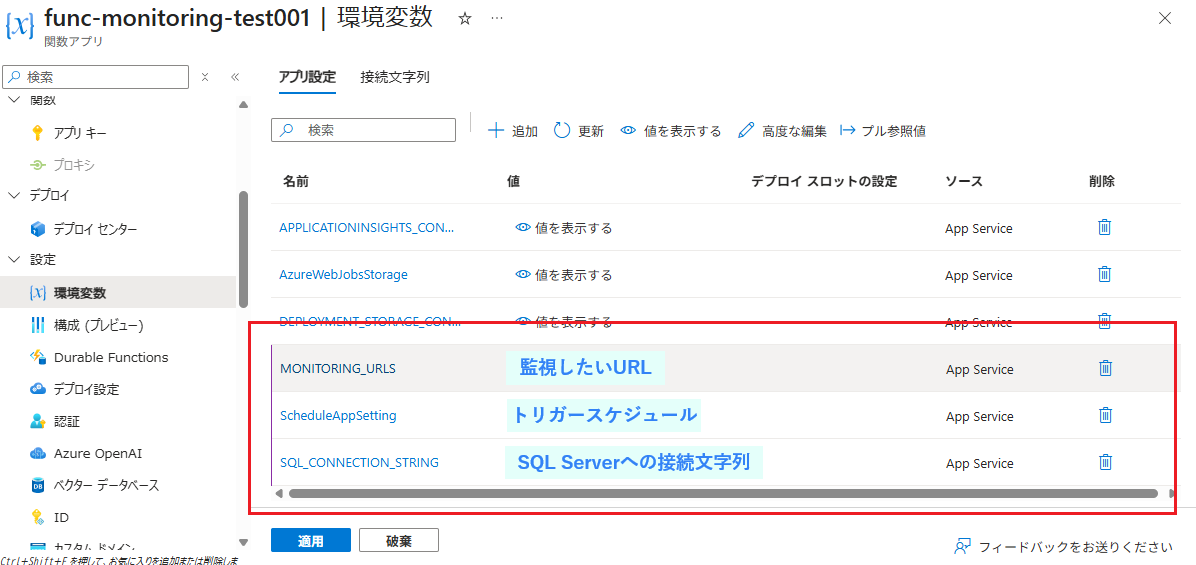
Task: Click the Durable Functions lightning icon
Action: [37, 357]
